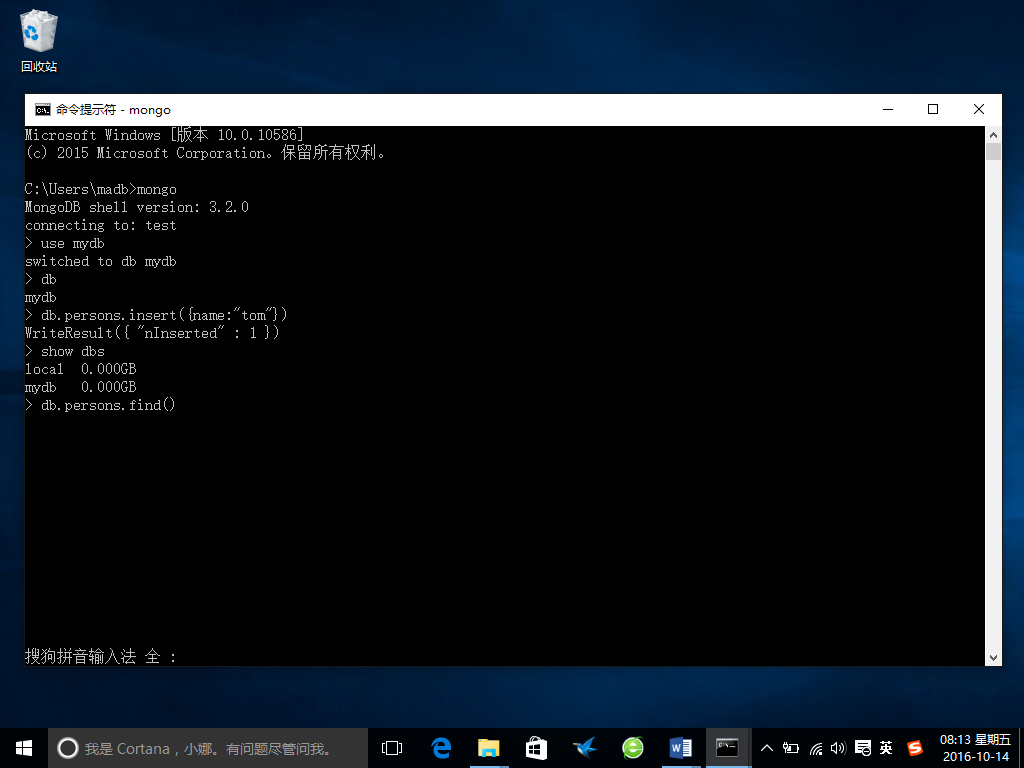Open Task View on the taskbar
Screen dimensions: 1024x768
(392, 748)
